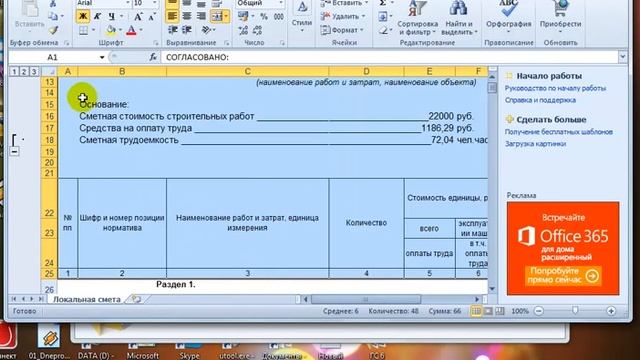Select outline level 1 button
The width and height of the screenshot is (640, 360).
click(x=14, y=72)
